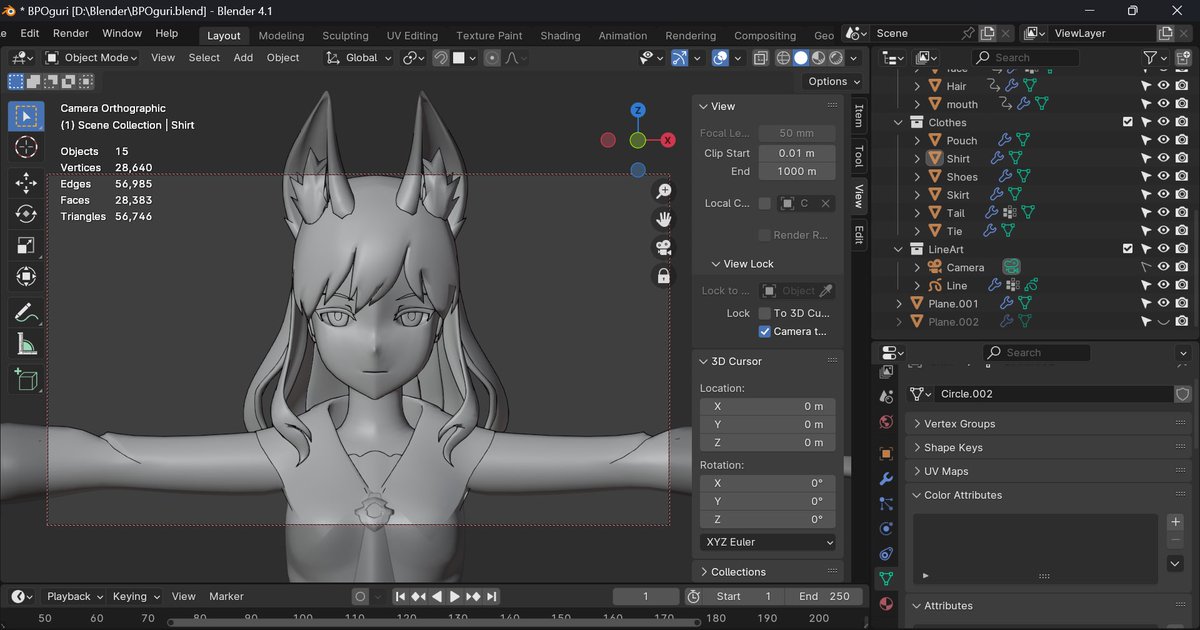Switch to solid viewport shading
The width and height of the screenshot is (1200, 630).
[x=801, y=58]
